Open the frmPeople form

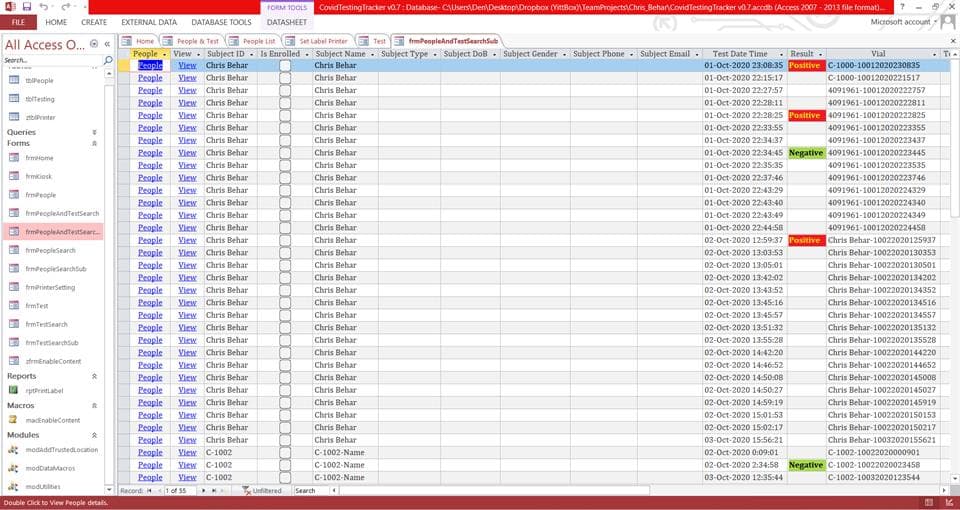(40, 195)
